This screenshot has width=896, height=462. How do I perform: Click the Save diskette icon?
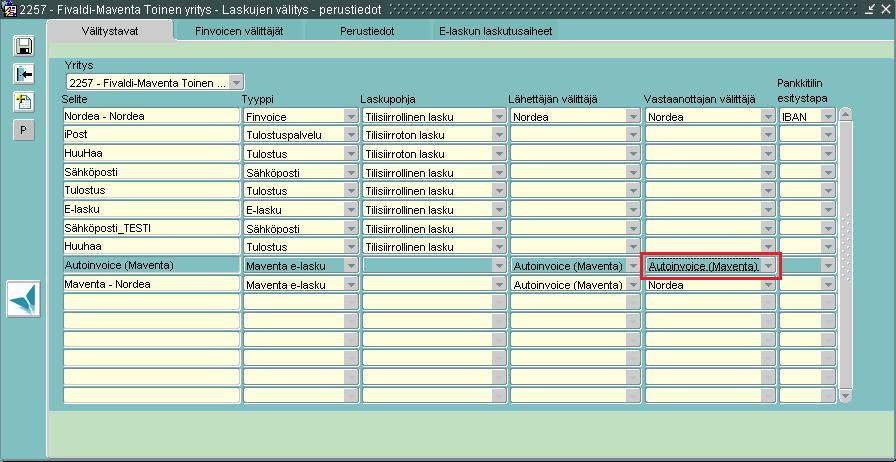point(23,46)
